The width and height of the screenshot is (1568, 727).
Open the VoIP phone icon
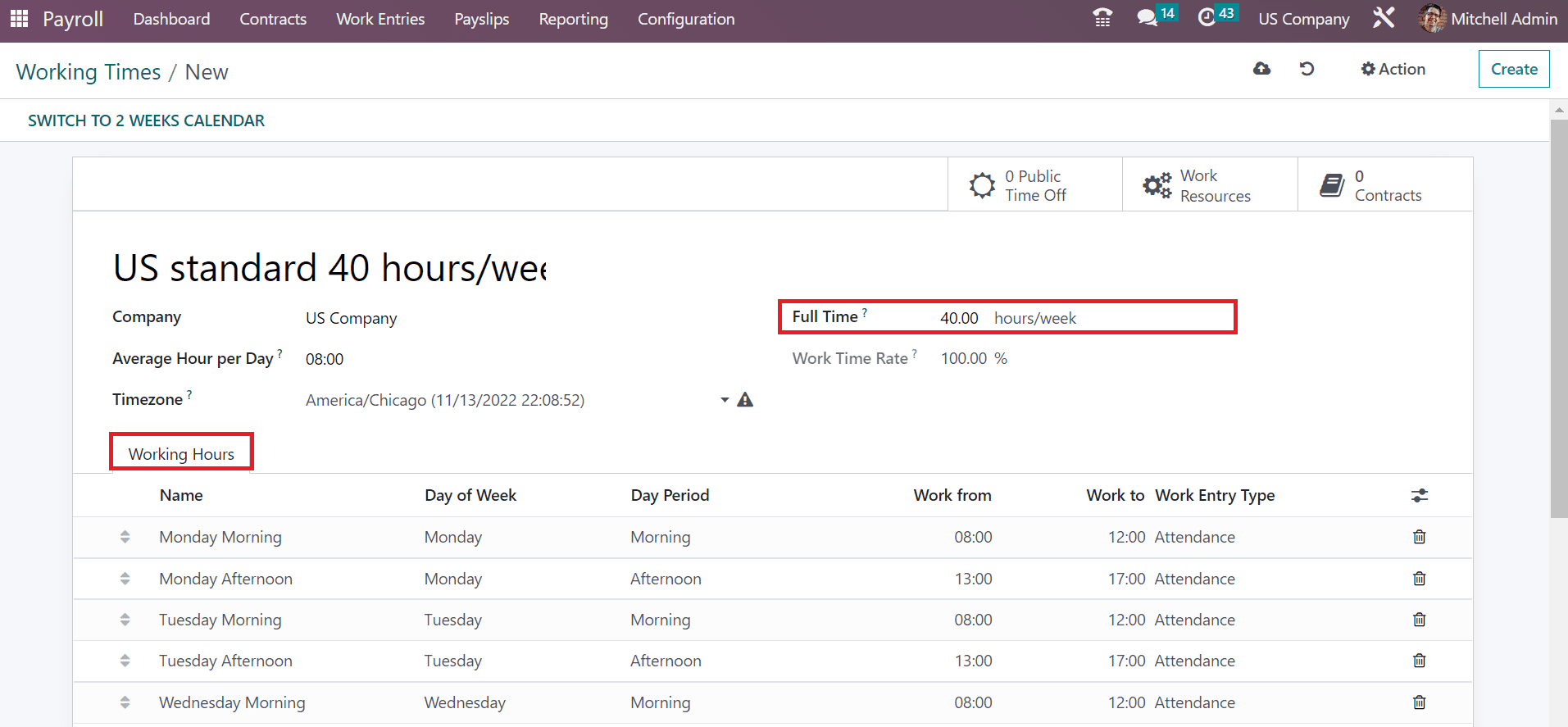1102,18
